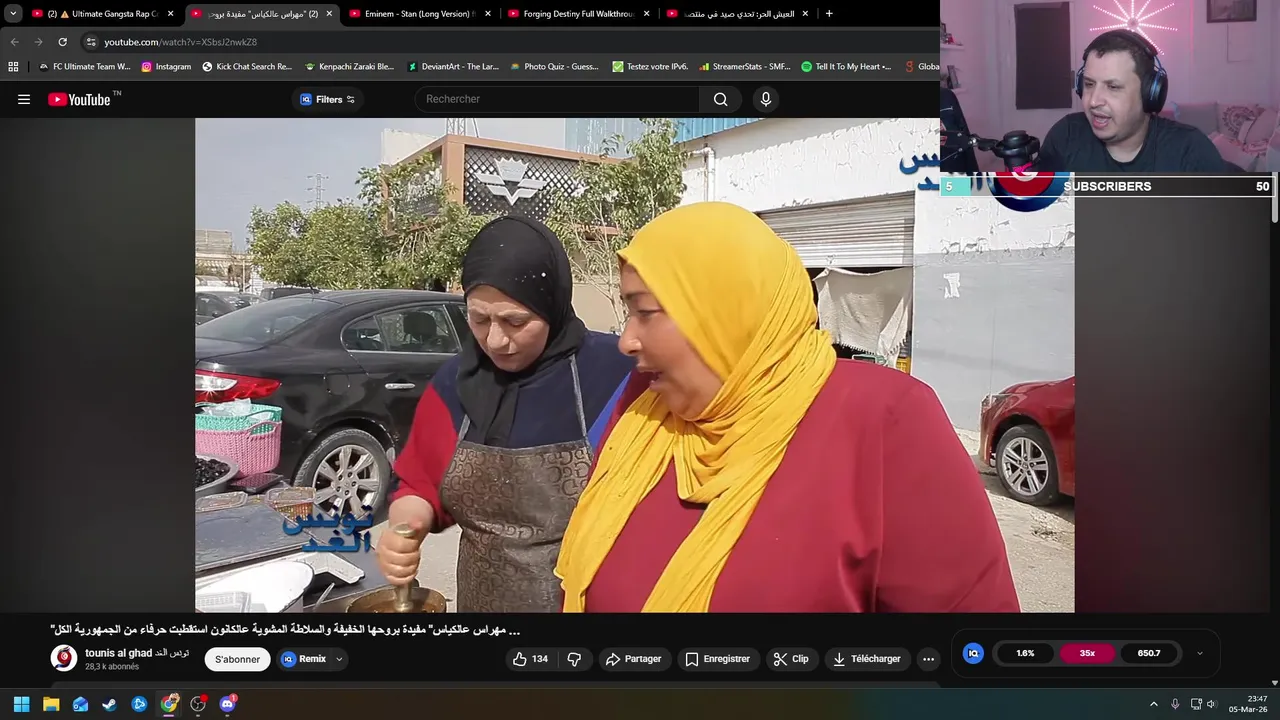The image size is (1280, 720).
Task: Click the search magnifier button
Action: coord(720,99)
